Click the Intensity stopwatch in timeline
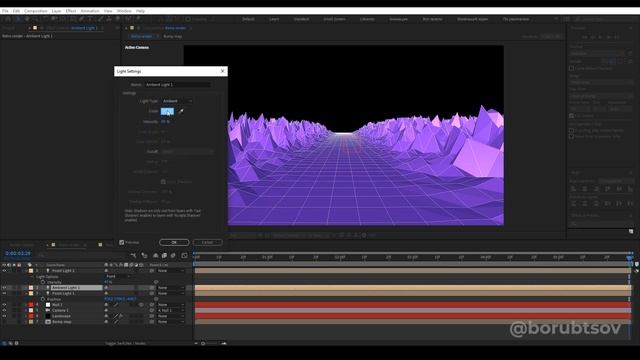This screenshot has width=640, height=360. pos(43,282)
